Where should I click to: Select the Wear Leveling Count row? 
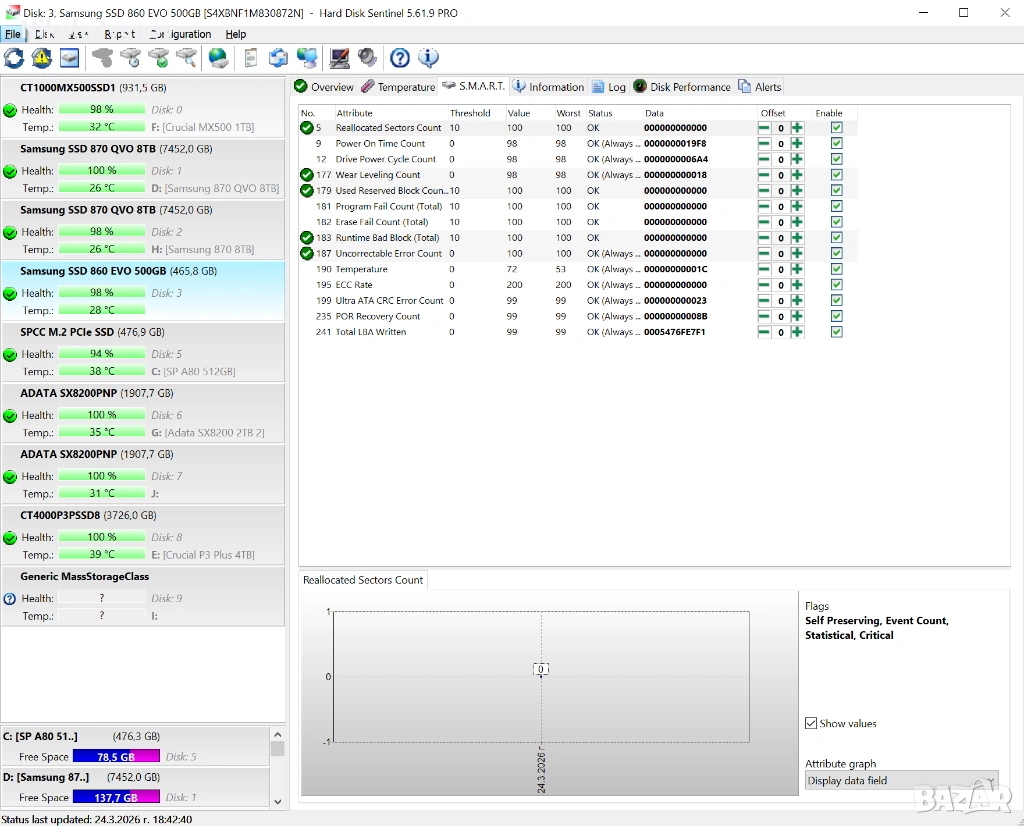tap(377, 175)
